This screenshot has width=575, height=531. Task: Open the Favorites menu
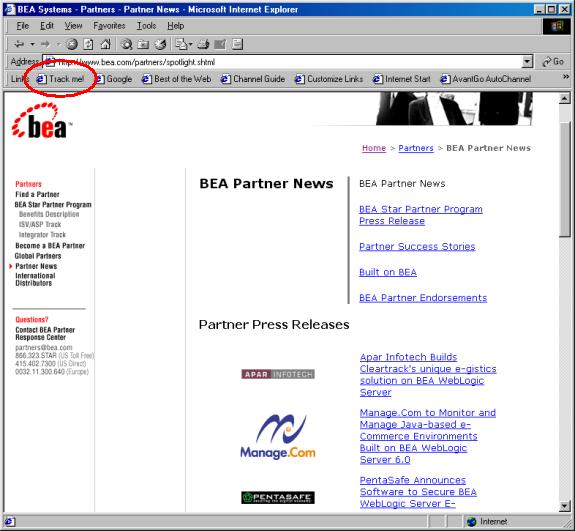(109, 26)
